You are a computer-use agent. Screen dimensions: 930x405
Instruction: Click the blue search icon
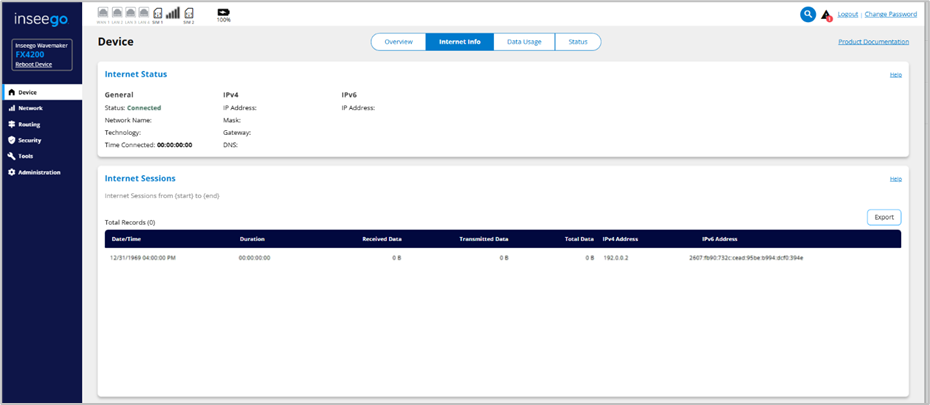pos(808,14)
